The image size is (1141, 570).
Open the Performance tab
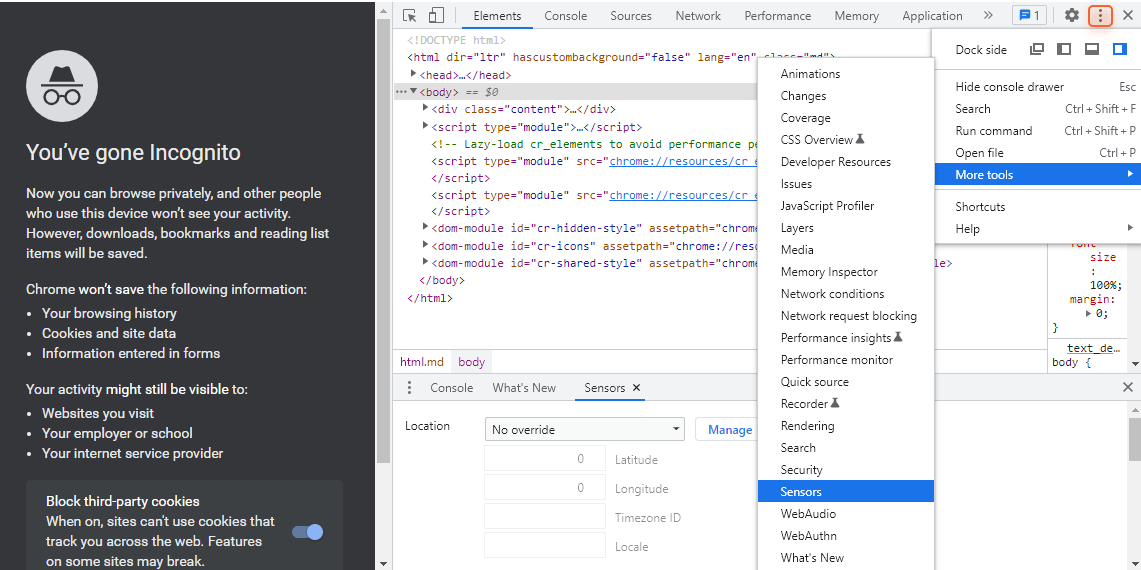pyautogui.click(x=777, y=15)
